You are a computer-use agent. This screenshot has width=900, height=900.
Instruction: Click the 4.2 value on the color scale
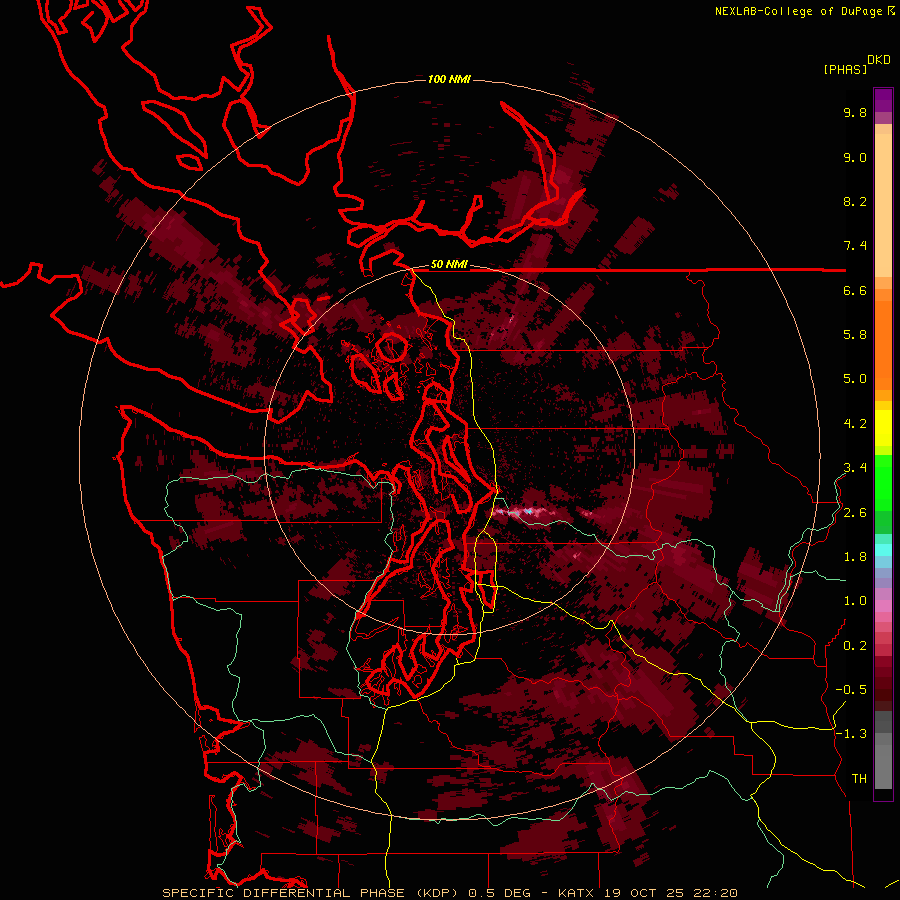(855, 424)
